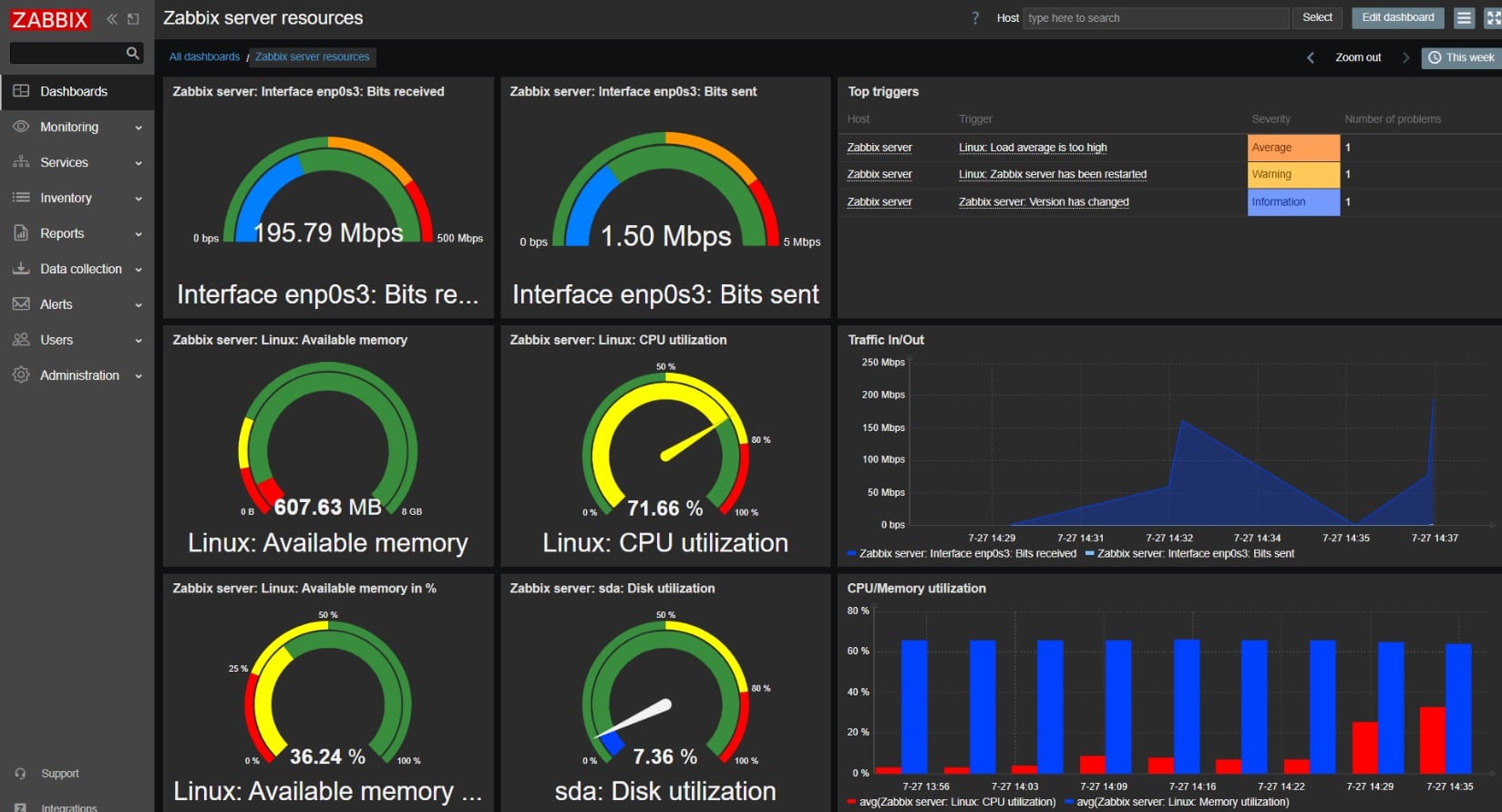This screenshot has height=812, width=1502.
Task: Click the 36.24 % available memory value
Action: [327, 757]
